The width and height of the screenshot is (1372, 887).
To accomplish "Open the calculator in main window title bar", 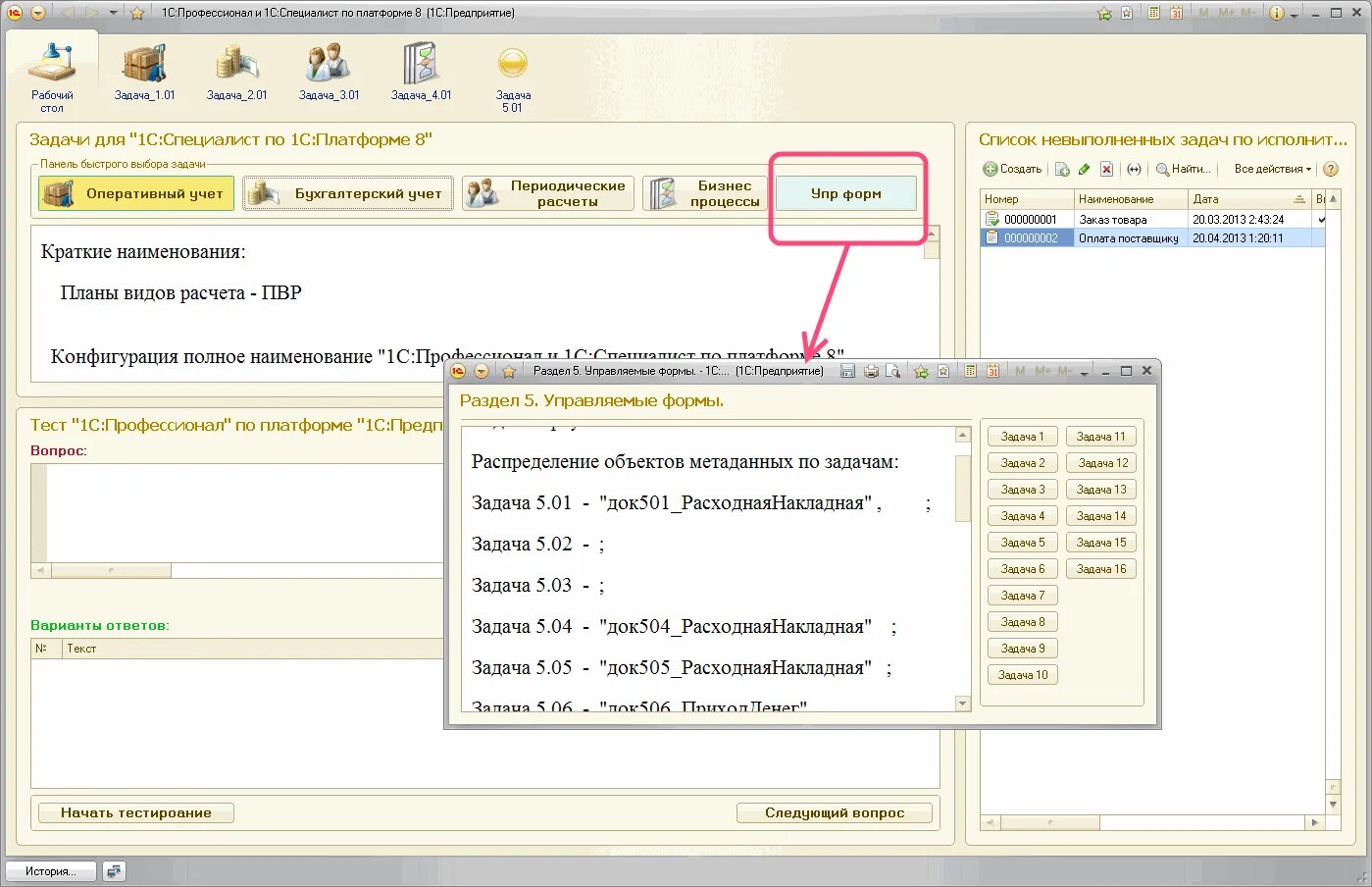I will [x=1154, y=13].
